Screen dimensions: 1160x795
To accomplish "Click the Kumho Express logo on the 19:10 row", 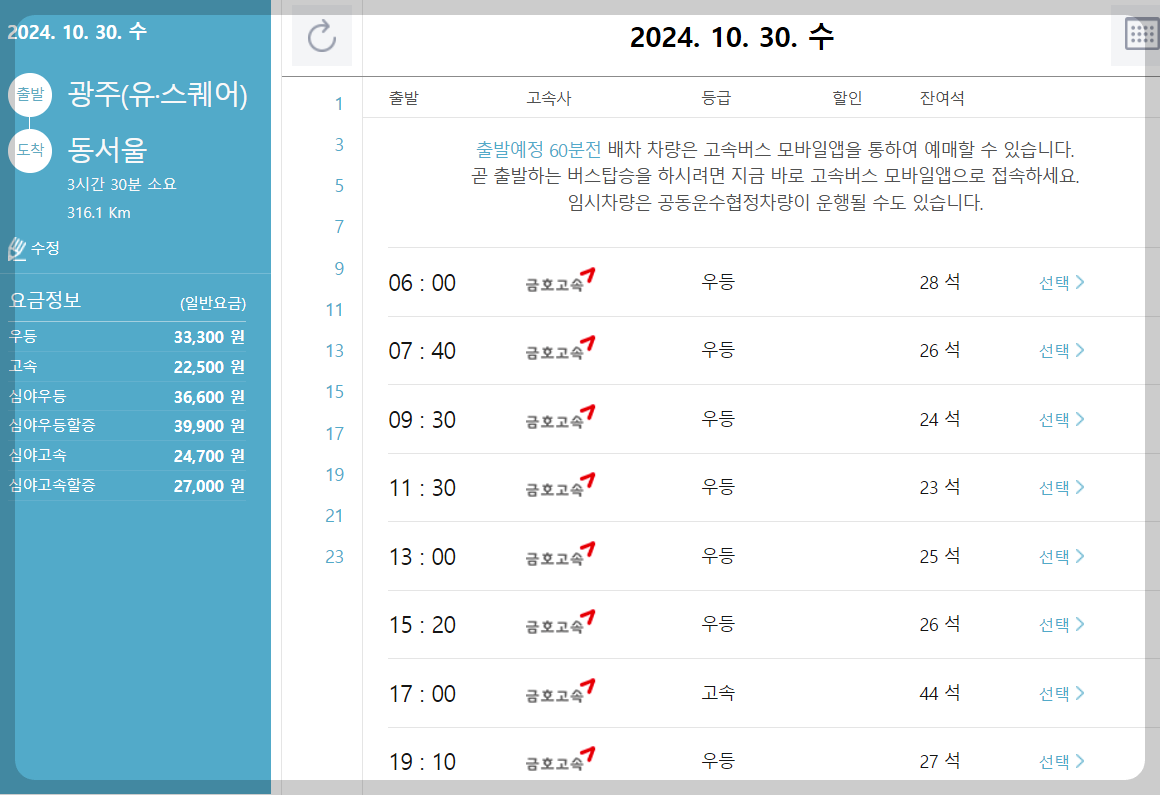I will (x=559, y=761).
